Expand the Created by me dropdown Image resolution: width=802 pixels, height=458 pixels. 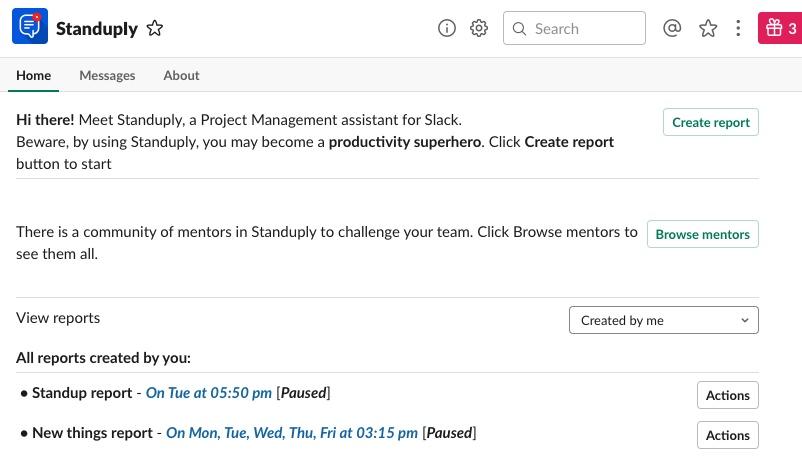[x=663, y=320]
